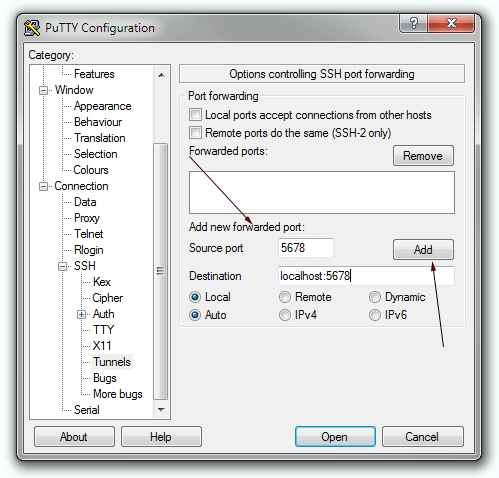Click scroll up arrow in category tree
The height and width of the screenshot is (478, 499).
[x=161, y=75]
